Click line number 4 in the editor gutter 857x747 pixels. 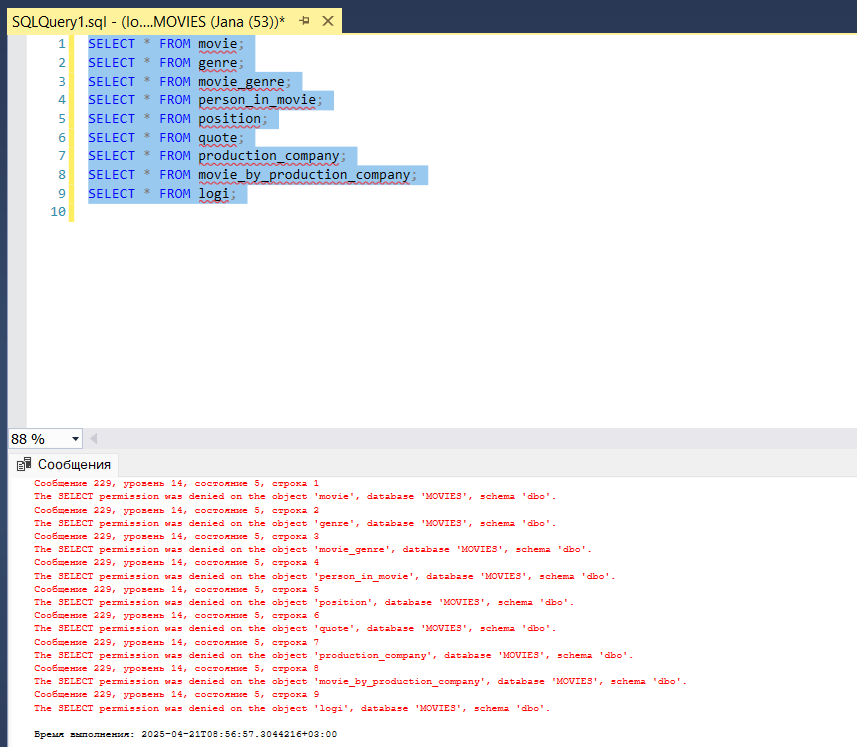tap(62, 100)
